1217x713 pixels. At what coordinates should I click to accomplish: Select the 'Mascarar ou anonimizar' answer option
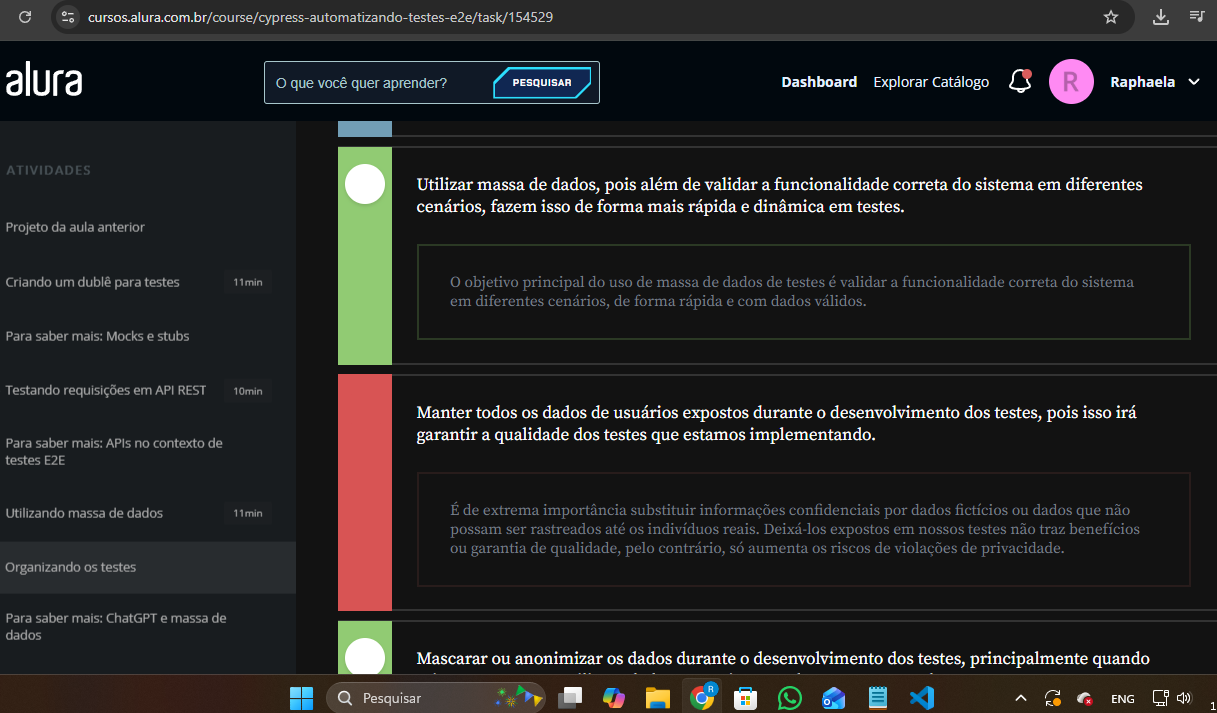pos(365,657)
